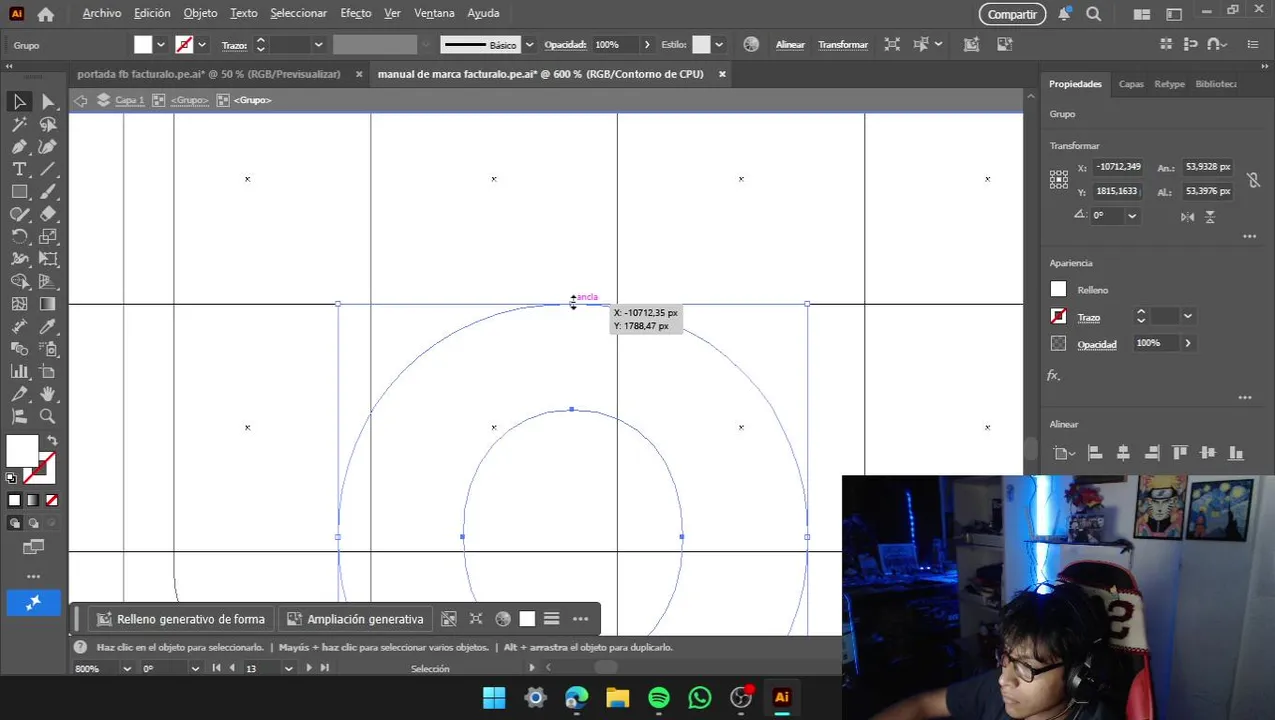Screen dimensions: 1275x720
Task: Select the Magic Wand tool
Action: click(19, 125)
